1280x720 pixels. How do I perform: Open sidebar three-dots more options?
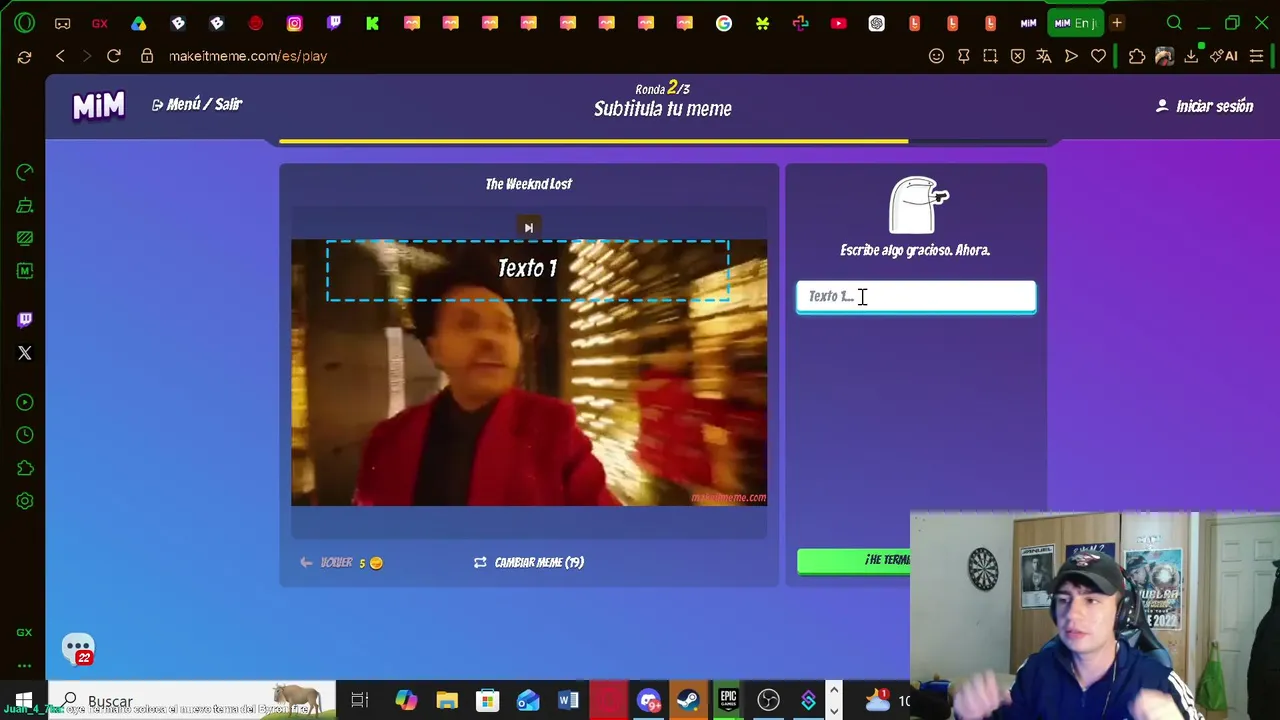25,665
